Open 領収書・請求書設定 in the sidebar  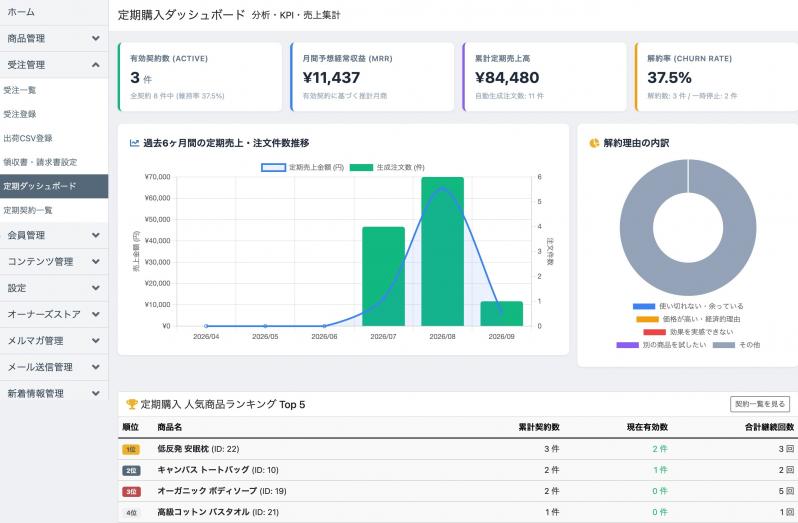point(54,162)
